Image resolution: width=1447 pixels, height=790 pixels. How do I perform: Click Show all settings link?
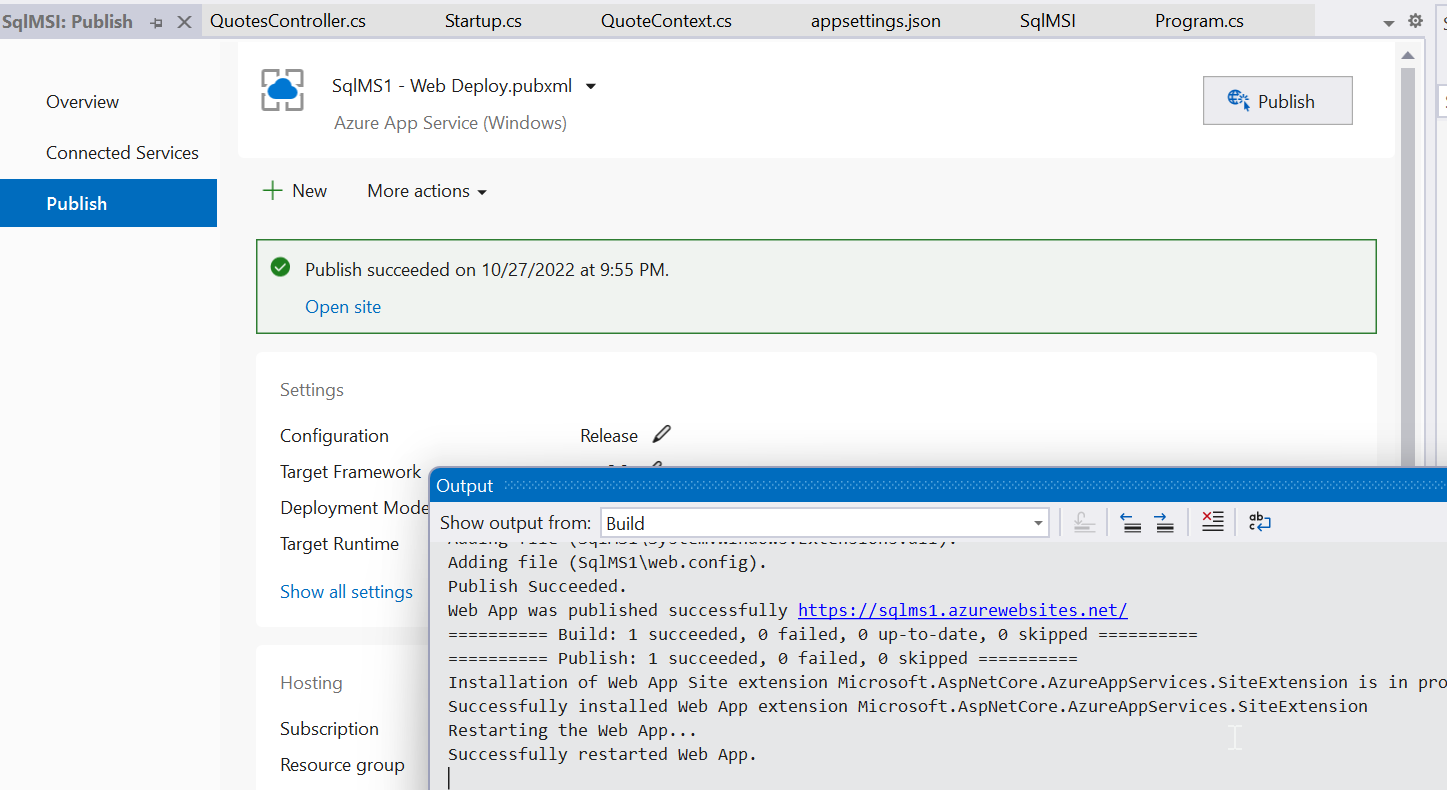coord(346,592)
